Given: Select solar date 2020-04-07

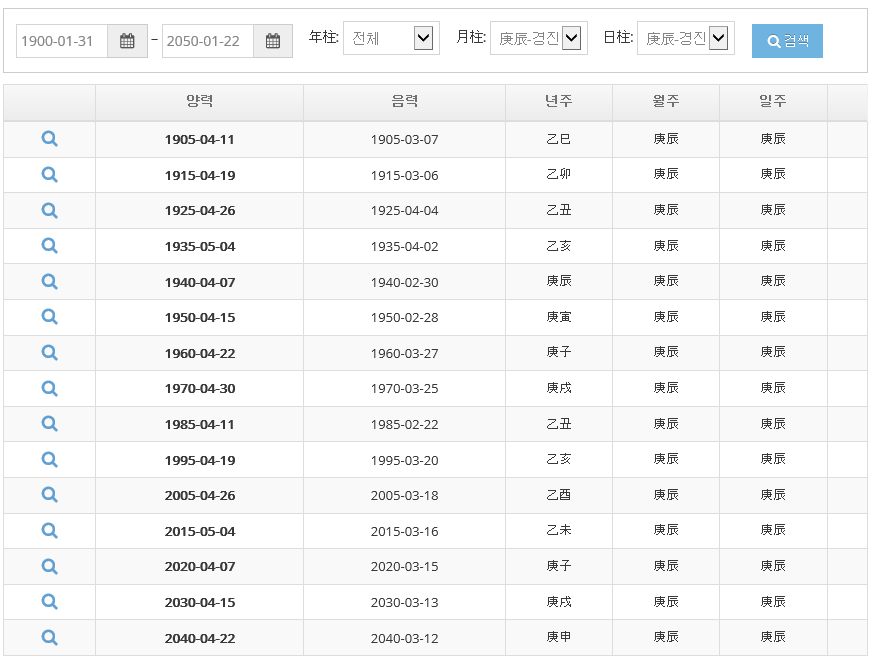Looking at the screenshot, I should coord(199,567).
